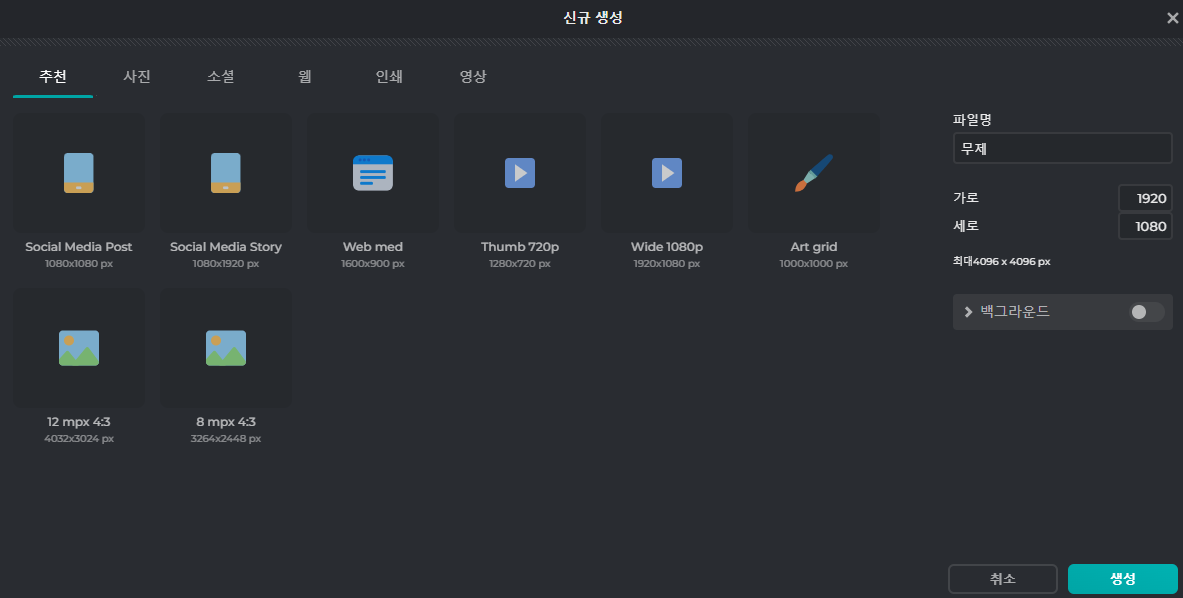Click the 'Social Media Story' label
Viewport: 1183px width, 598px height.
pos(226,247)
